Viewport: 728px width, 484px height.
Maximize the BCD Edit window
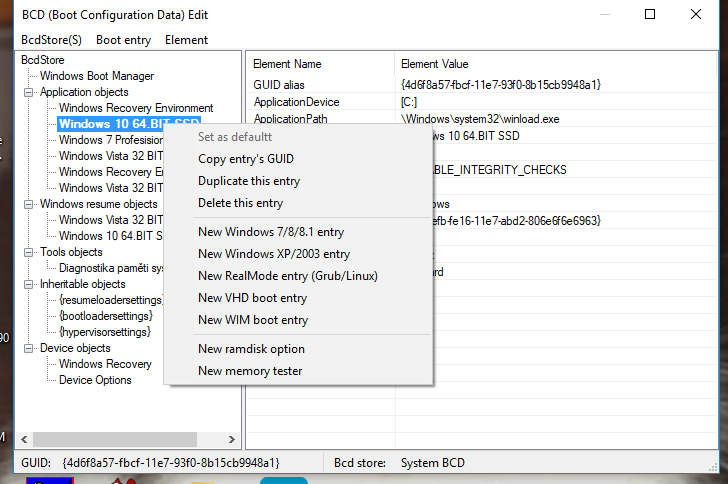650,14
